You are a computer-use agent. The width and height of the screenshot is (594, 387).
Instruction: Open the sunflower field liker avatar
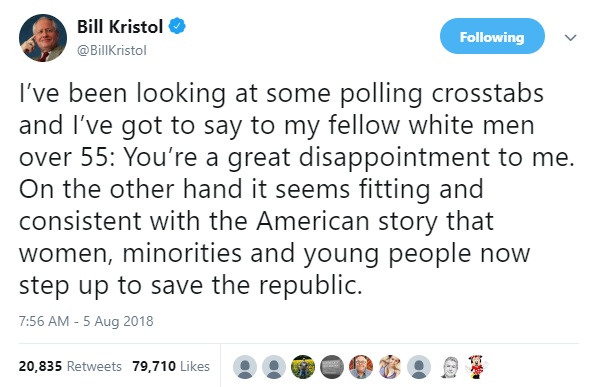(303, 367)
